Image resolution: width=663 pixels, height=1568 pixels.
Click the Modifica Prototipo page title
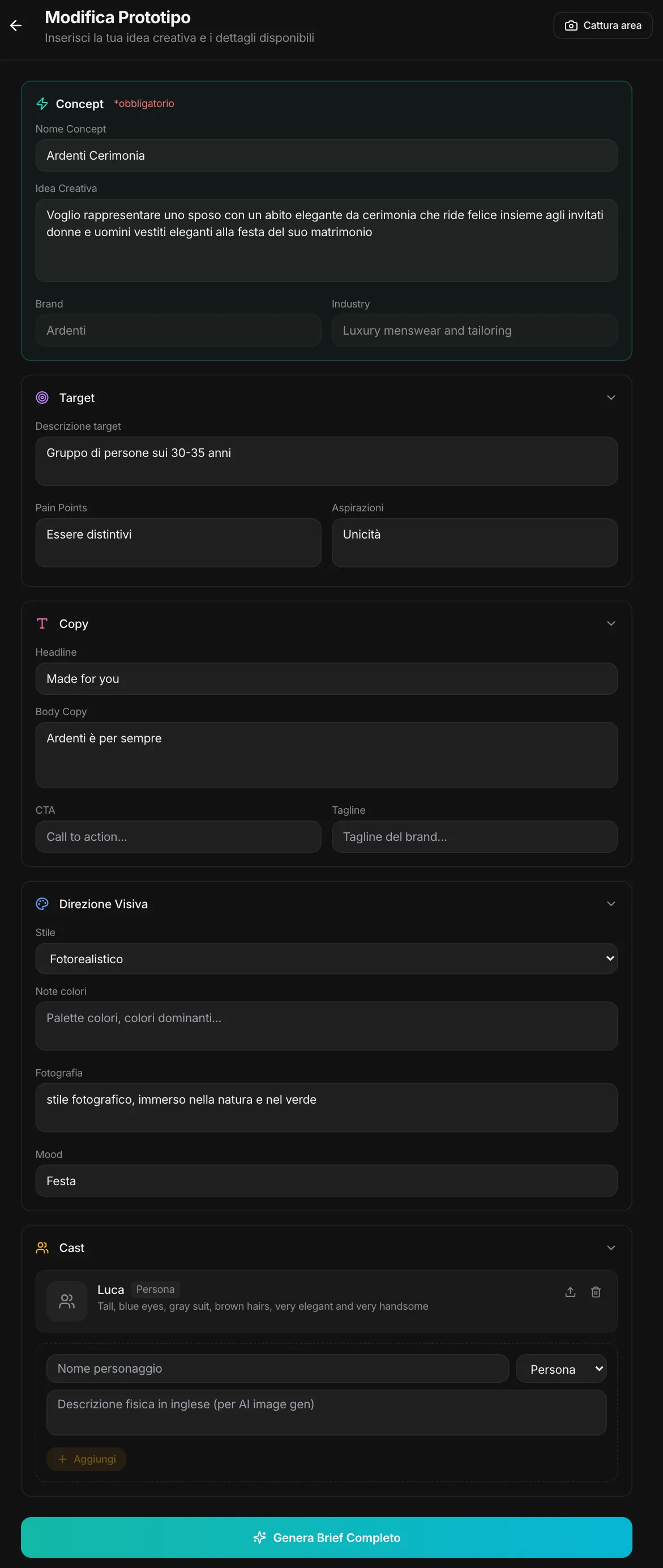coord(118,17)
